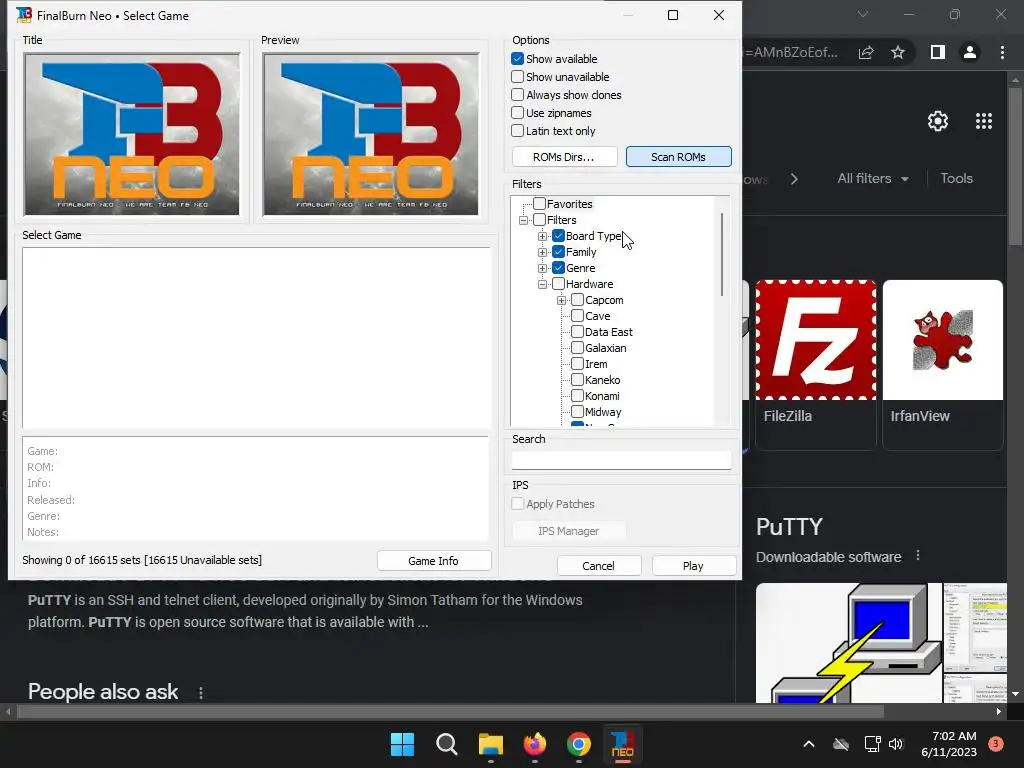Click the Cancel button

598,566
